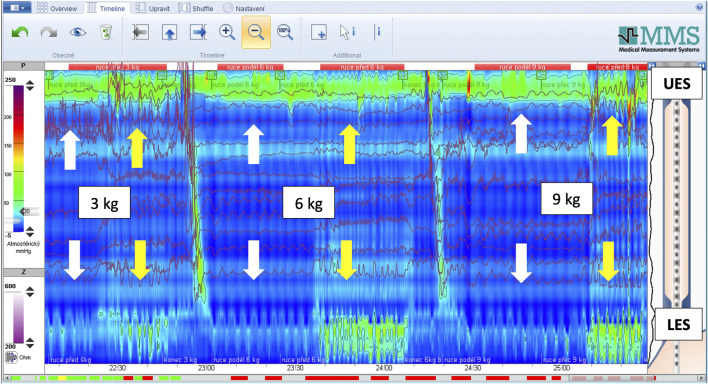Screen dimensions: 708x384
Task: Click the add marker plus icon
Action: (x=319, y=33)
